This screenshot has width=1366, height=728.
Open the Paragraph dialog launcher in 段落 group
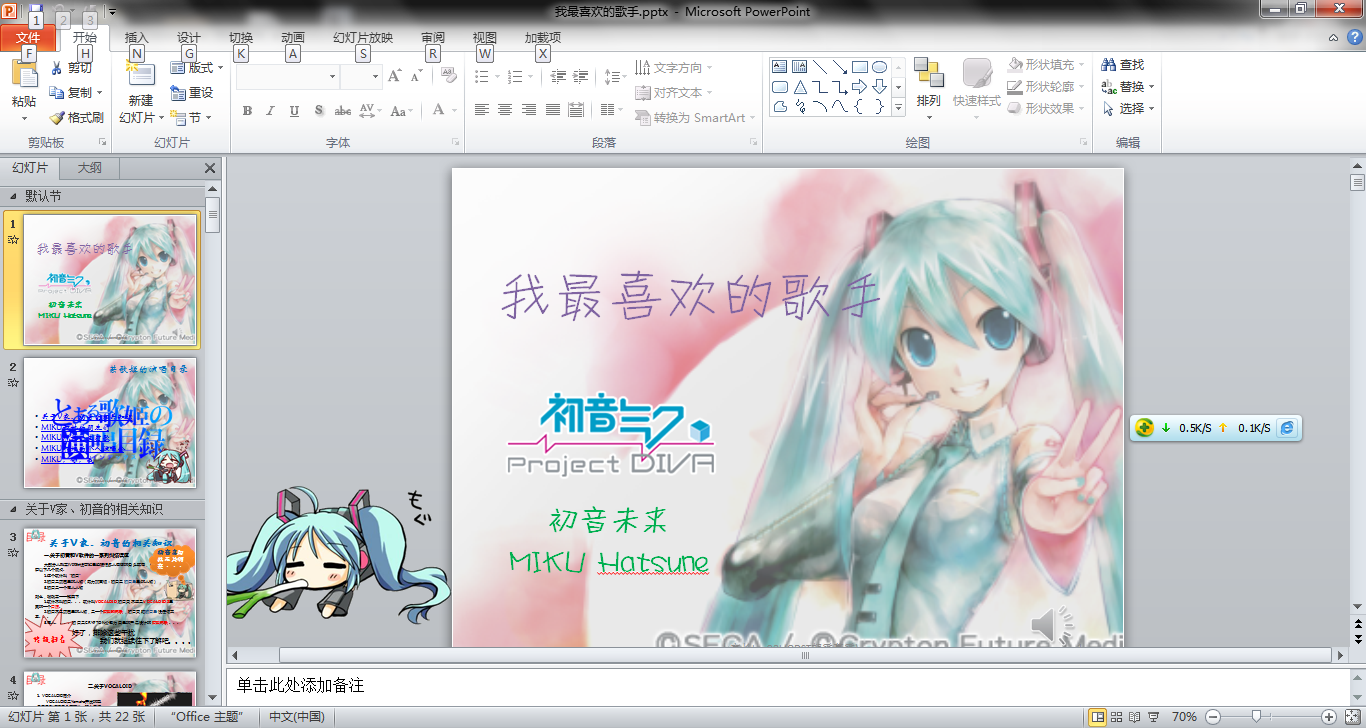754,143
